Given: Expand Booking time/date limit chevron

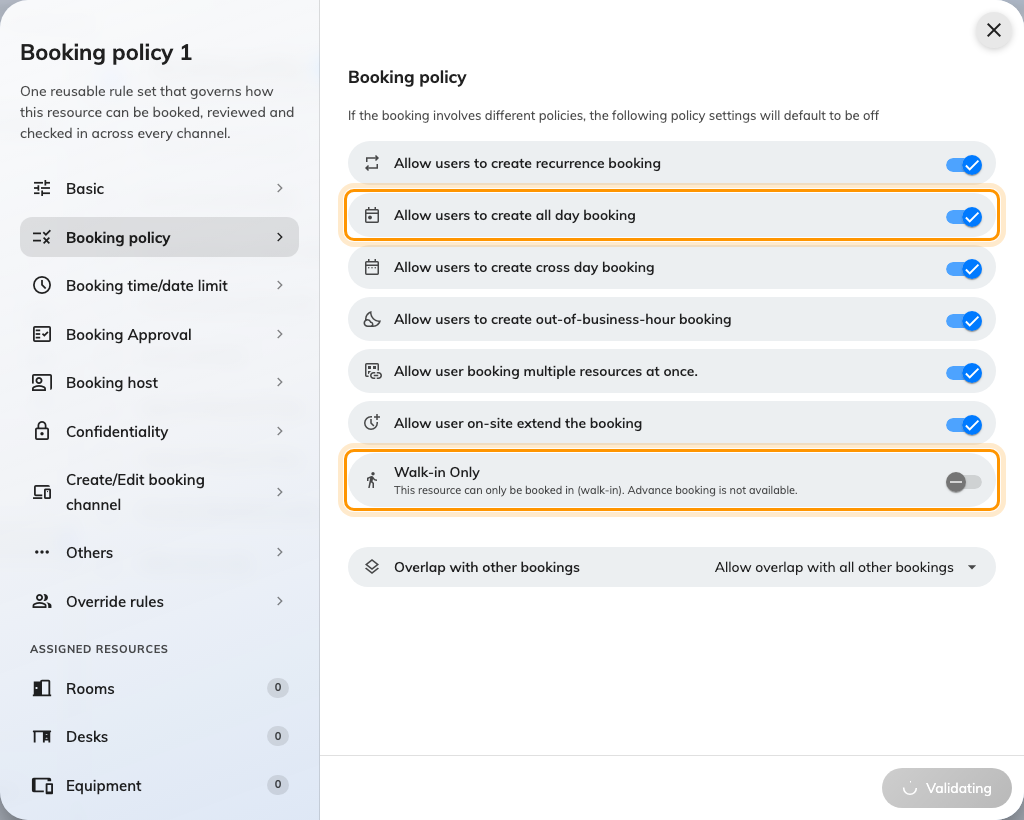Looking at the screenshot, I should point(280,285).
